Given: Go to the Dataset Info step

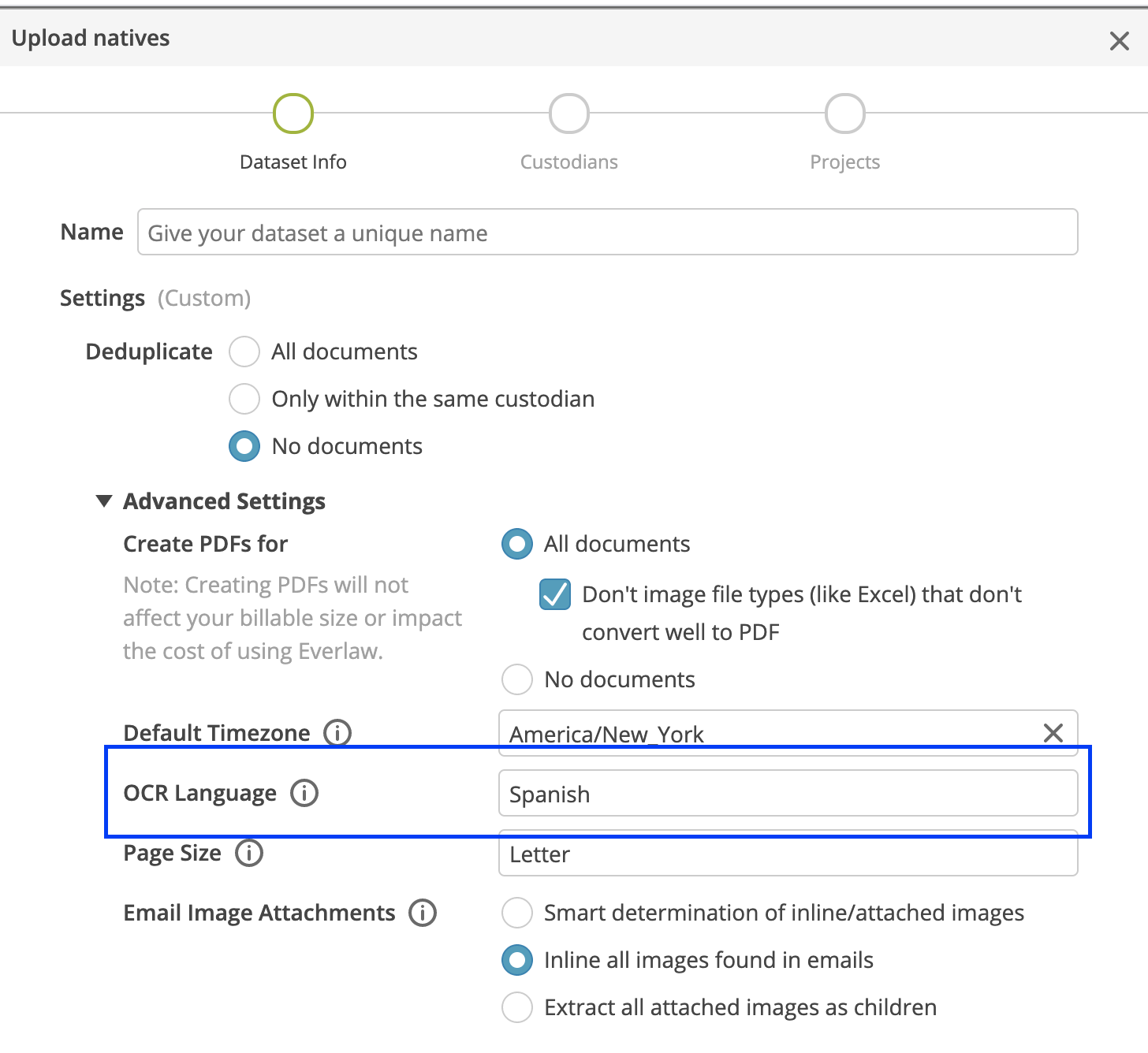Looking at the screenshot, I should 293,113.
